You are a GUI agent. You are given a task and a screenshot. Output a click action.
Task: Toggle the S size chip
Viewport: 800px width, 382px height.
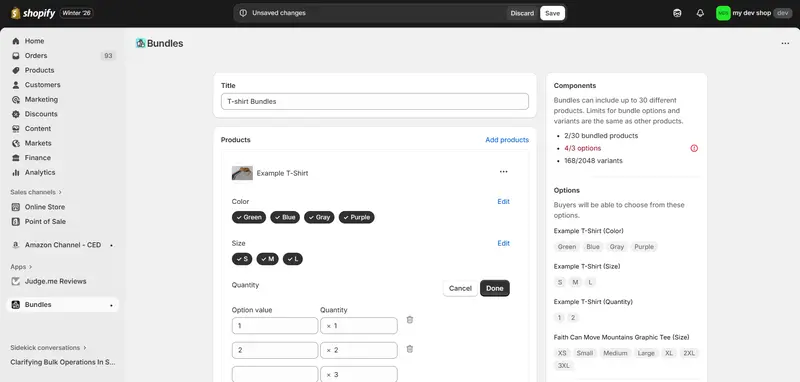click(242, 259)
